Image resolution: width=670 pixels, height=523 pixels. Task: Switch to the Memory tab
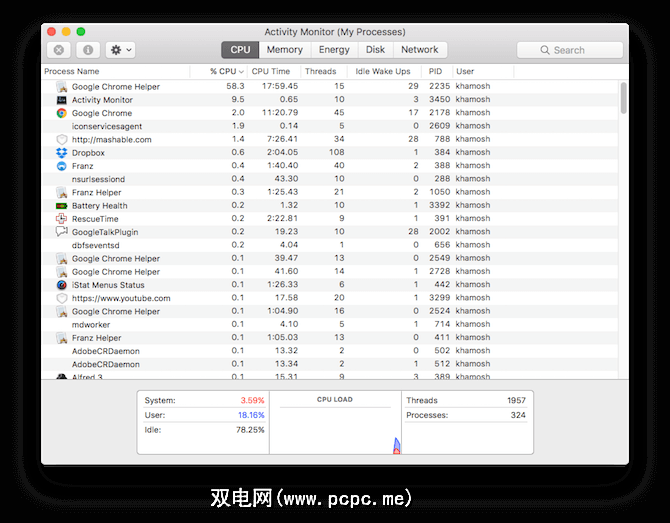click(285, 50)
